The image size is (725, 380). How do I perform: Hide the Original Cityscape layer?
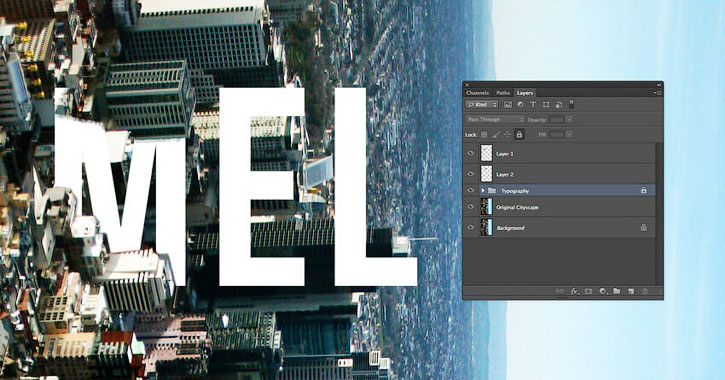pos(471,207)
